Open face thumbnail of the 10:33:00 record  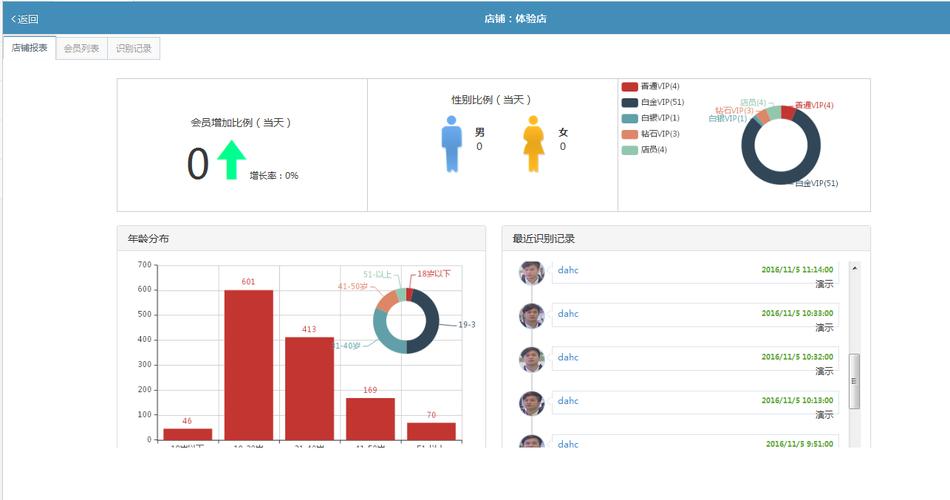532,316
